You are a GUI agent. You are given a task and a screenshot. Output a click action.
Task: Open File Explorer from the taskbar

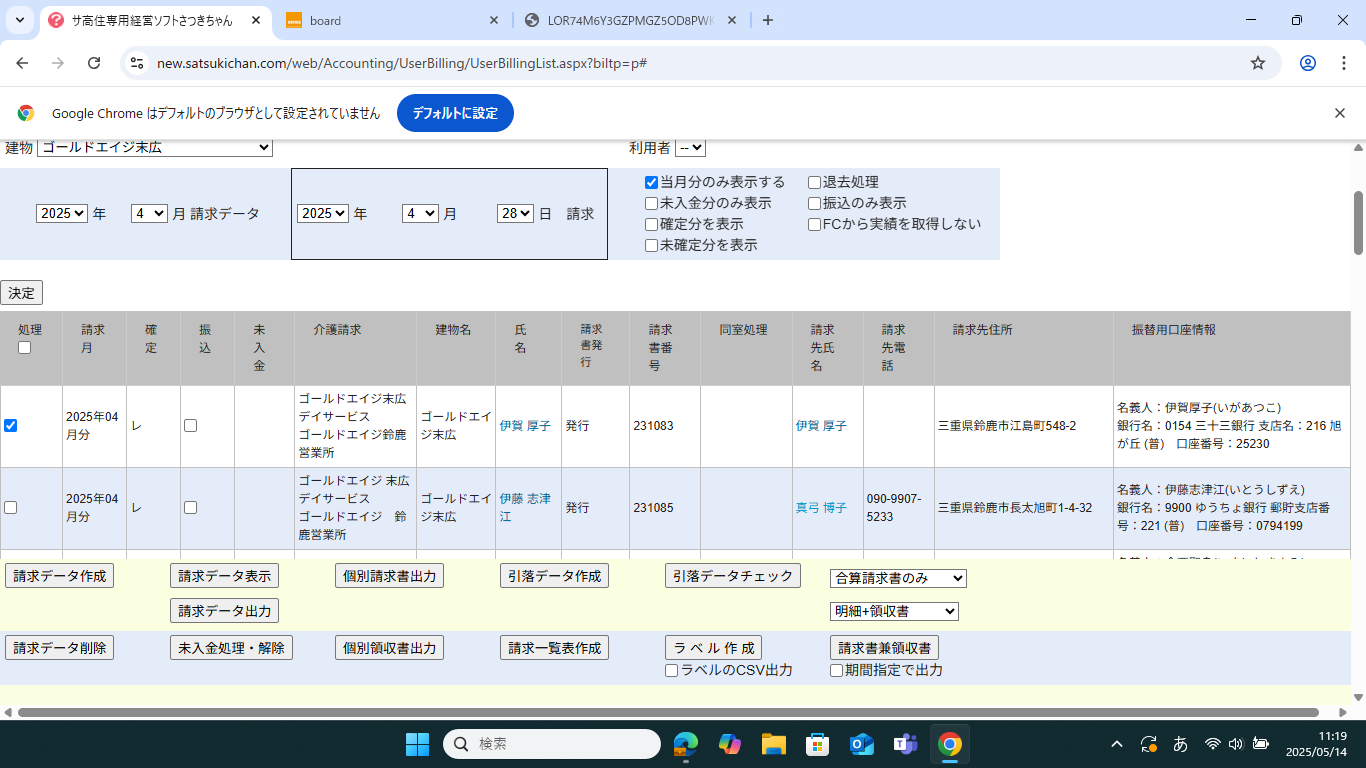click(x=773, y=744)
